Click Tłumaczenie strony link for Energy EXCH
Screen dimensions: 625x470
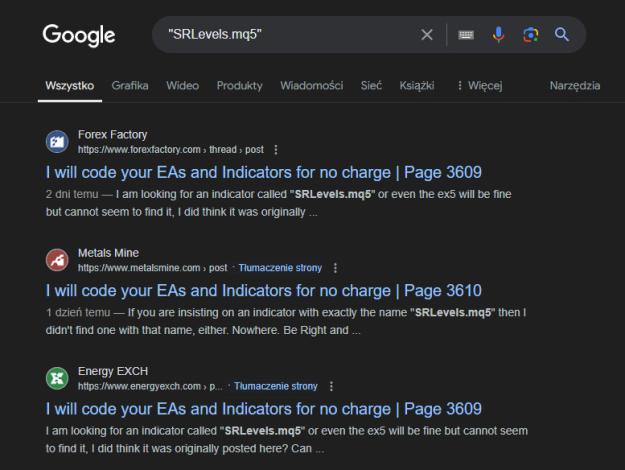tap(276, 386)
